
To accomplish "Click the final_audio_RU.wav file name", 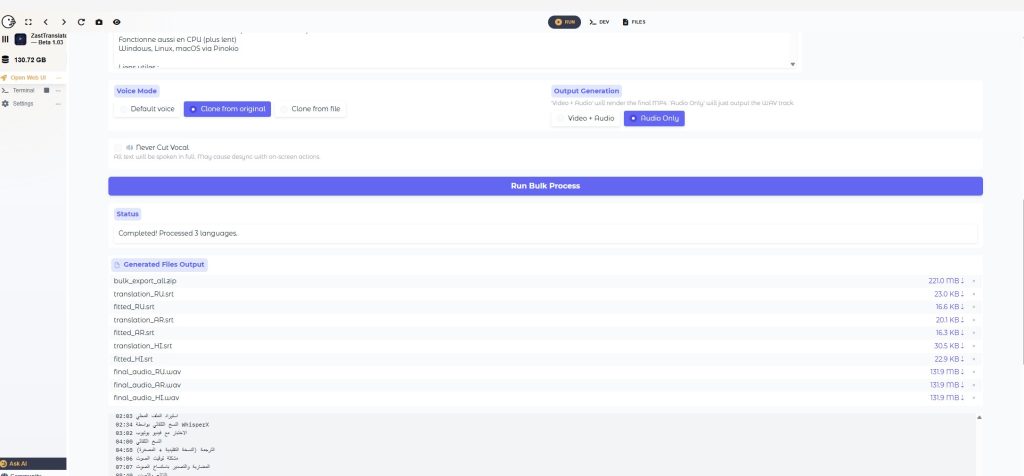I will (x=148, y=372).
